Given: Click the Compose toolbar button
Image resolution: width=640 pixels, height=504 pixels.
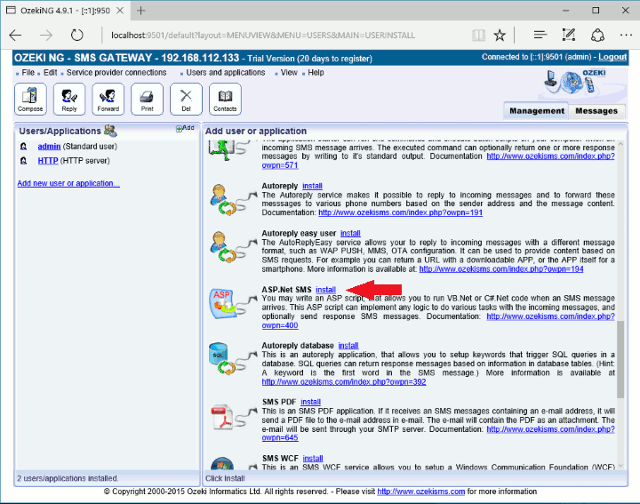Looking at the screenshot, I should pos(31,99).
